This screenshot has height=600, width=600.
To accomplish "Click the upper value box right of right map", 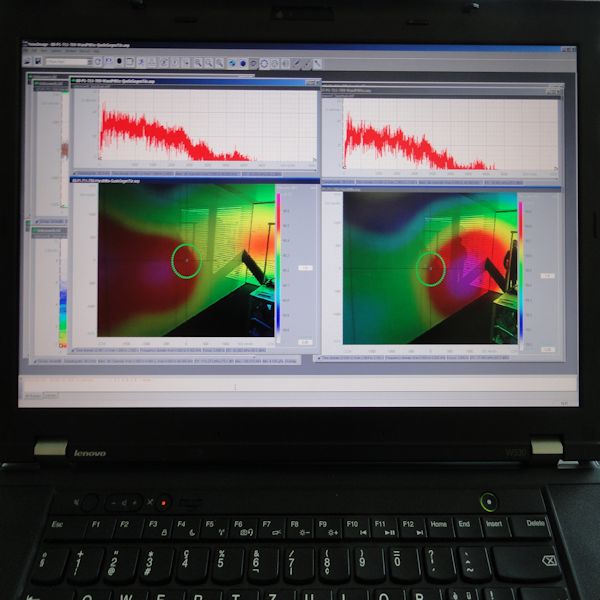I will tap(547, 275).
